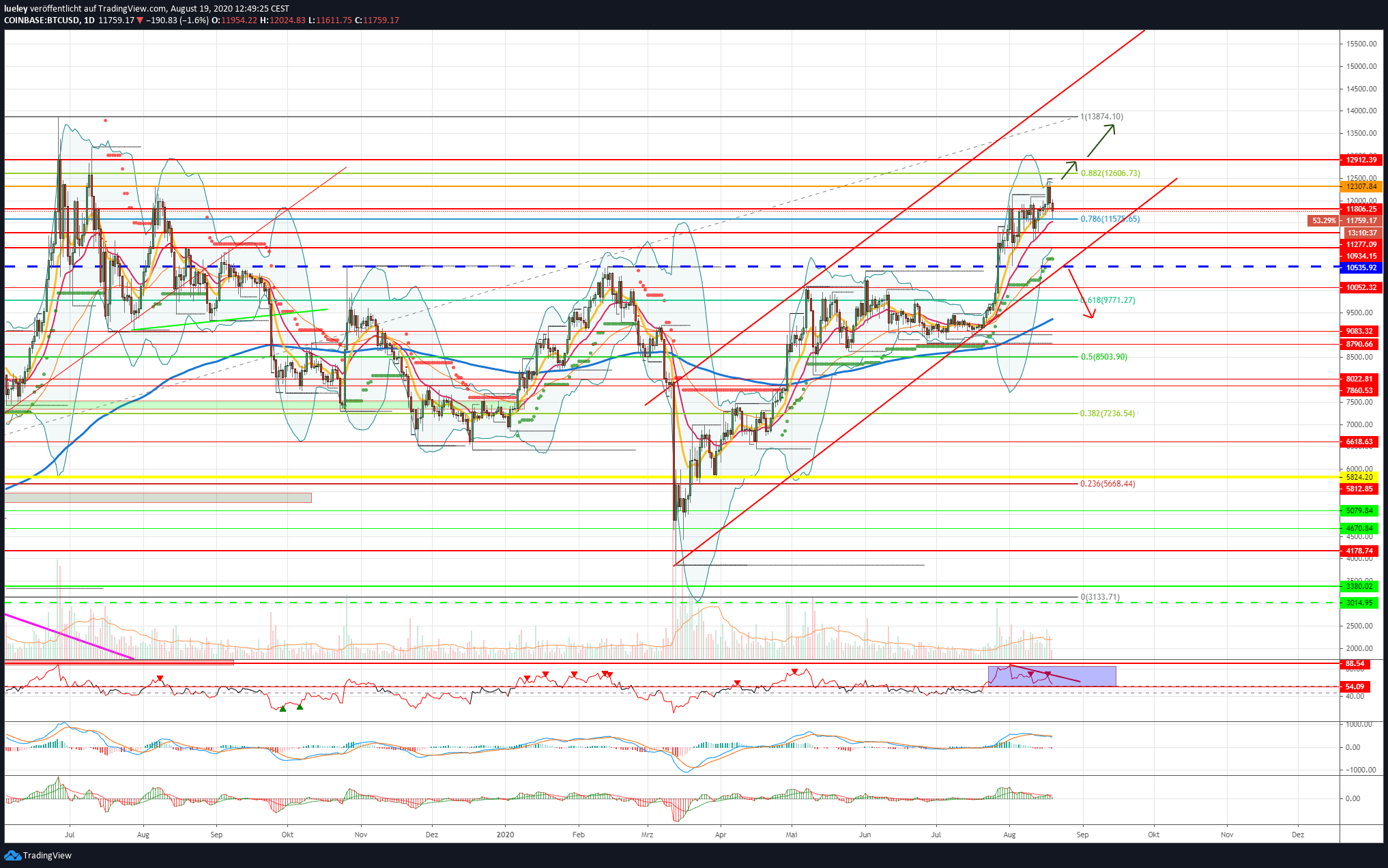Click the Feb label on time axis
Viewport: 1388px width, 868px height.
click(x=579, y=835)
